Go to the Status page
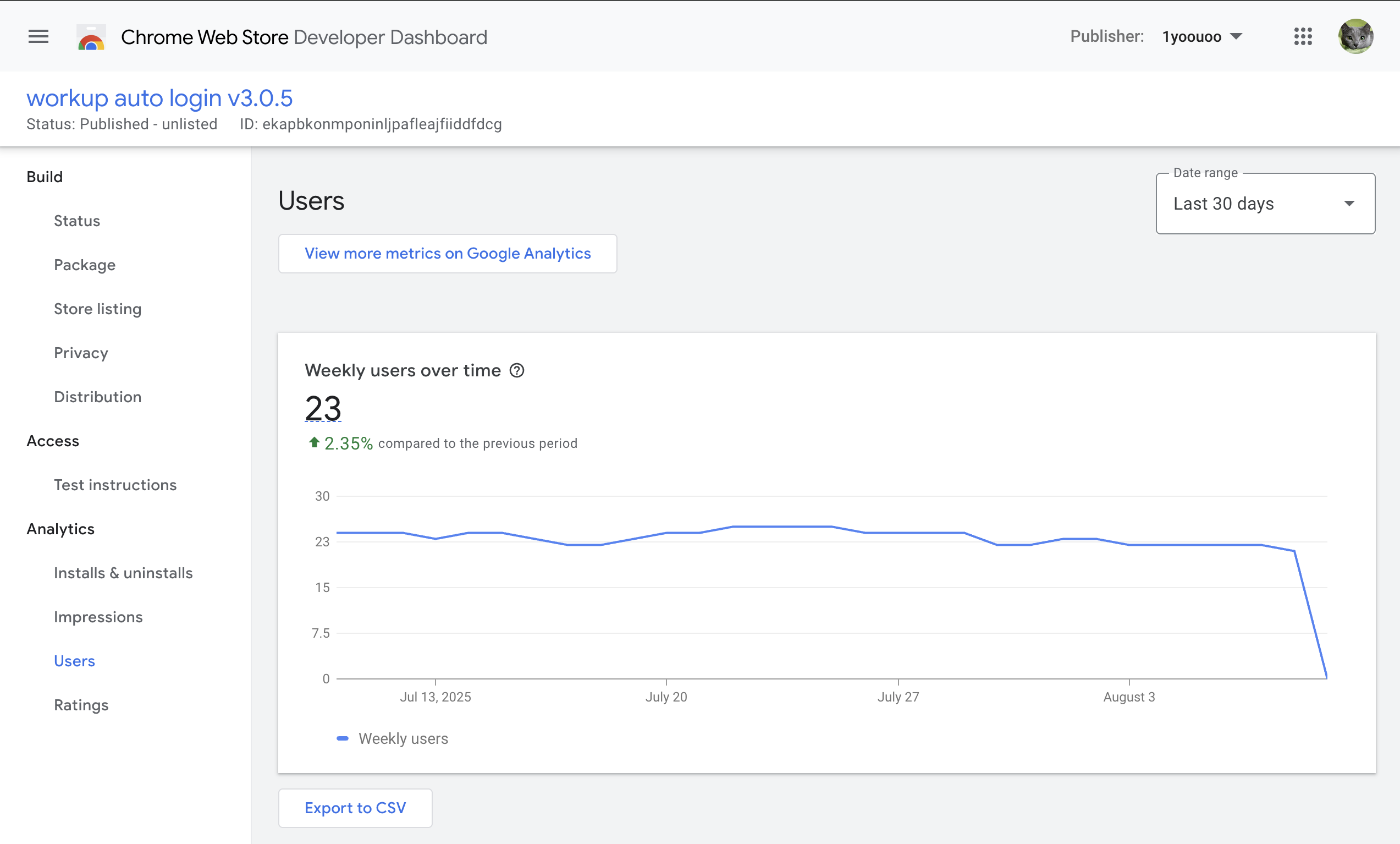1400x844 pixels. tap(76, 221)
